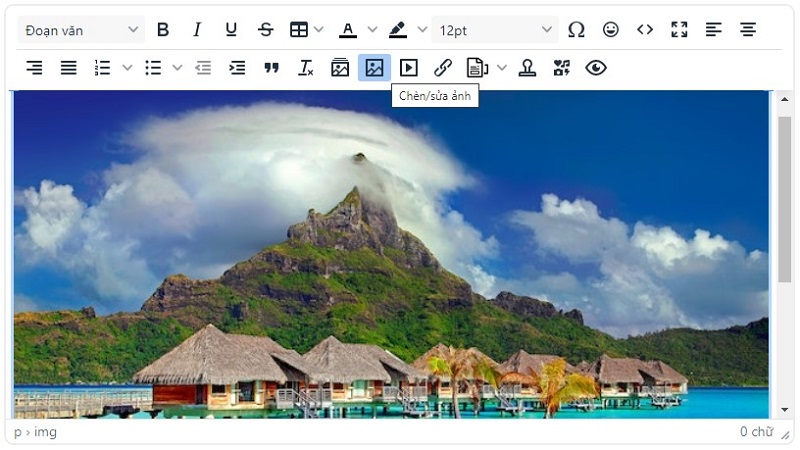Preview content with the eye icon
This screenshot has height=450, width=800.
pos(596,68)
